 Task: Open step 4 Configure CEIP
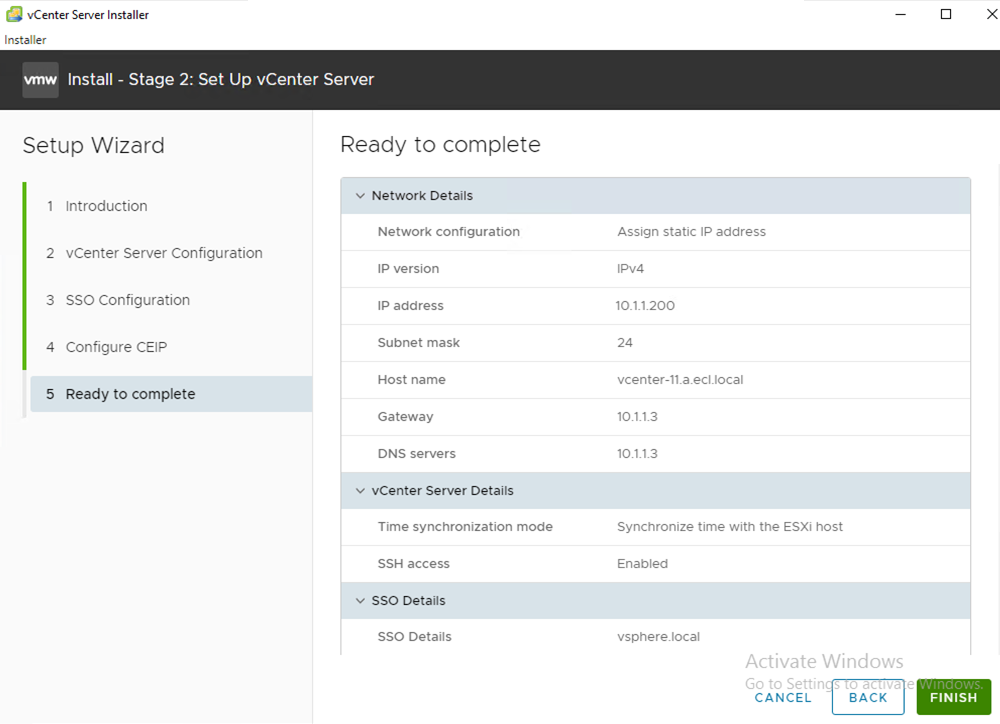click(116, 347)
